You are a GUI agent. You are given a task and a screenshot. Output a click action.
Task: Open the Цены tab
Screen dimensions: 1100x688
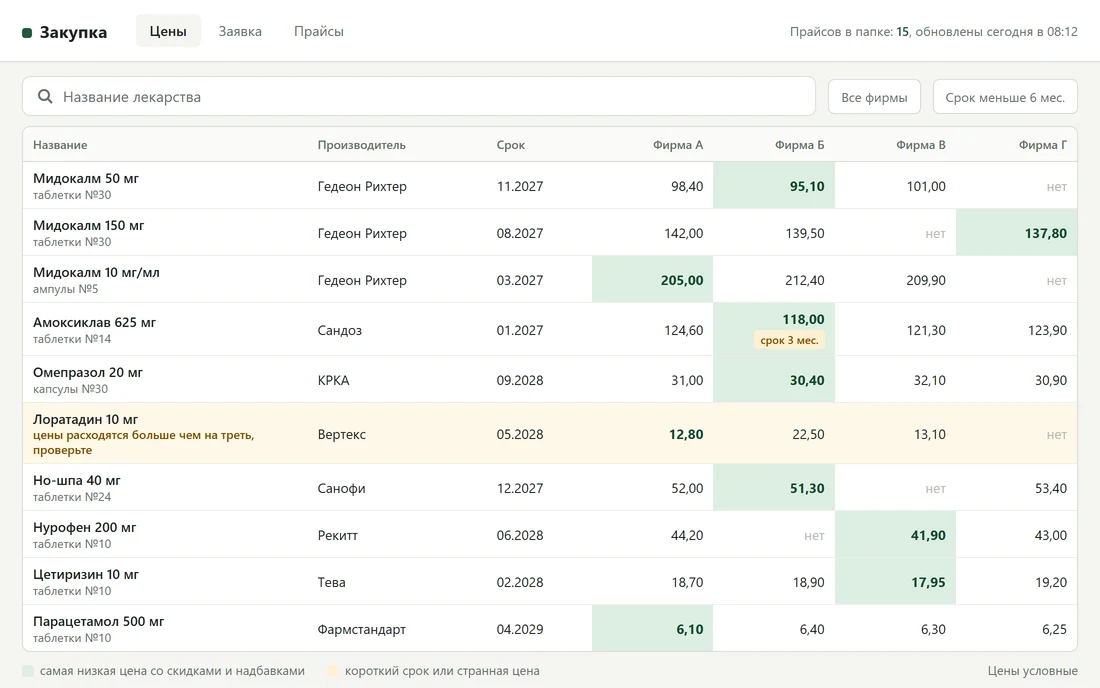168,31
